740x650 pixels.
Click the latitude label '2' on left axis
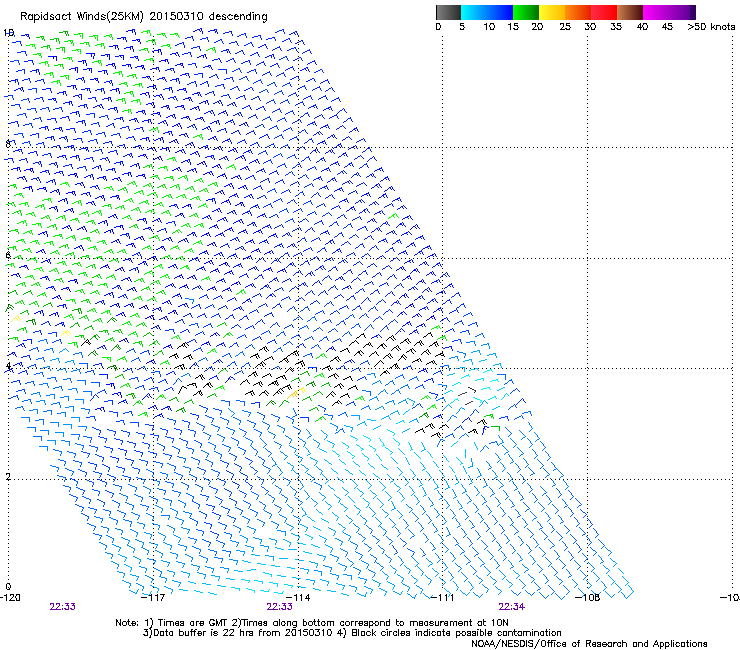(x=8, y=476)
